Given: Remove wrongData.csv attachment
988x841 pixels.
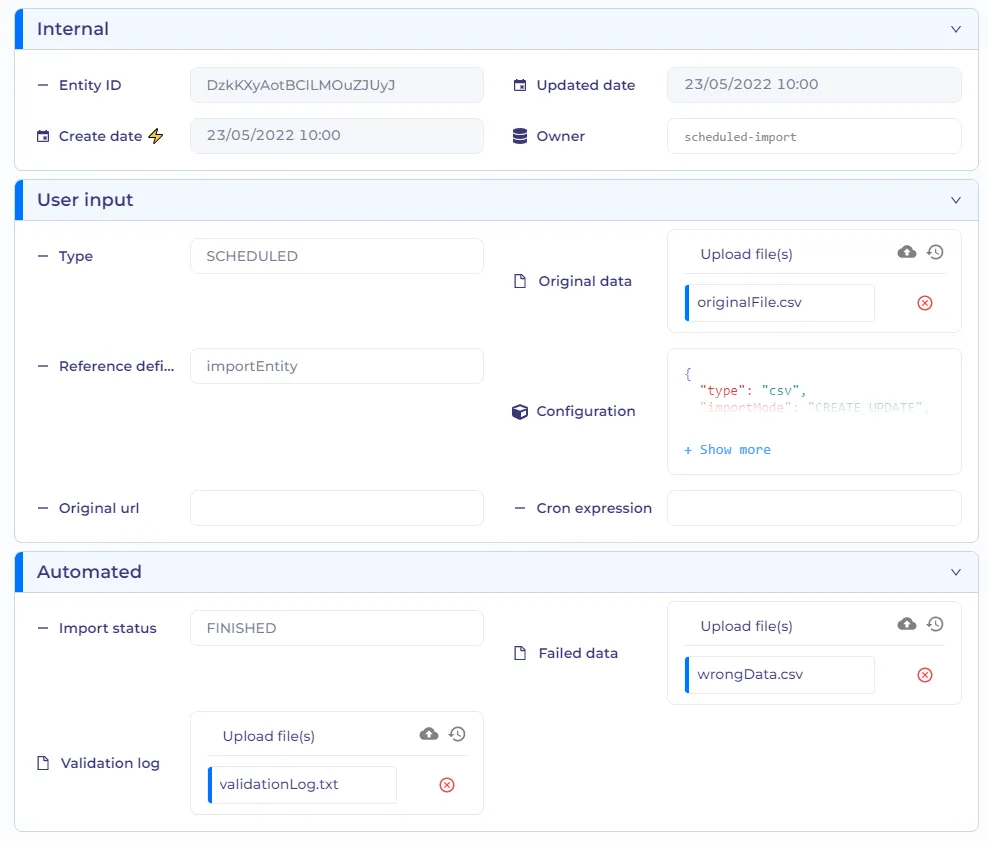Looking at the screenshot, I should point(924,675).
